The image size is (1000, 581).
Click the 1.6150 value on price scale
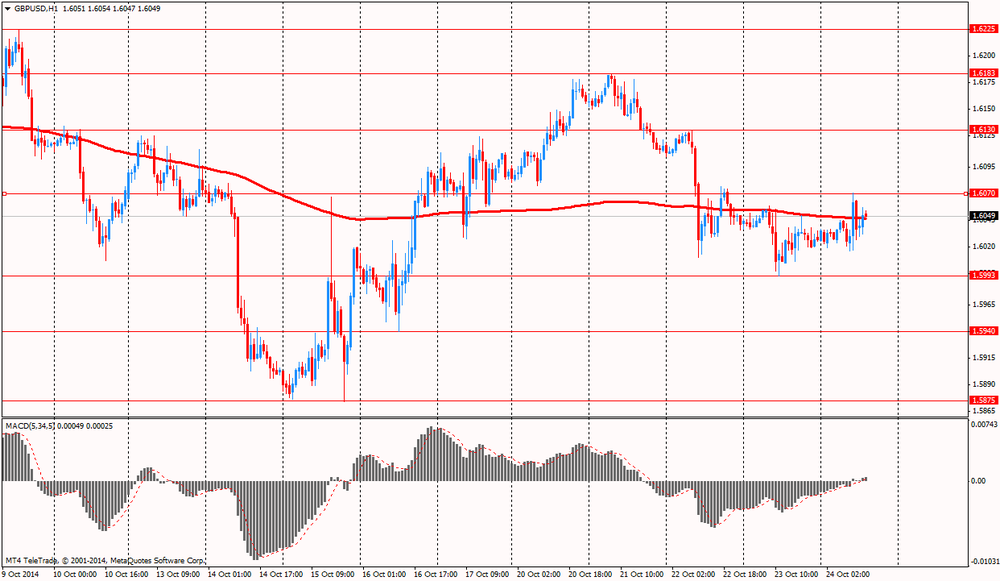coord(984,108)
